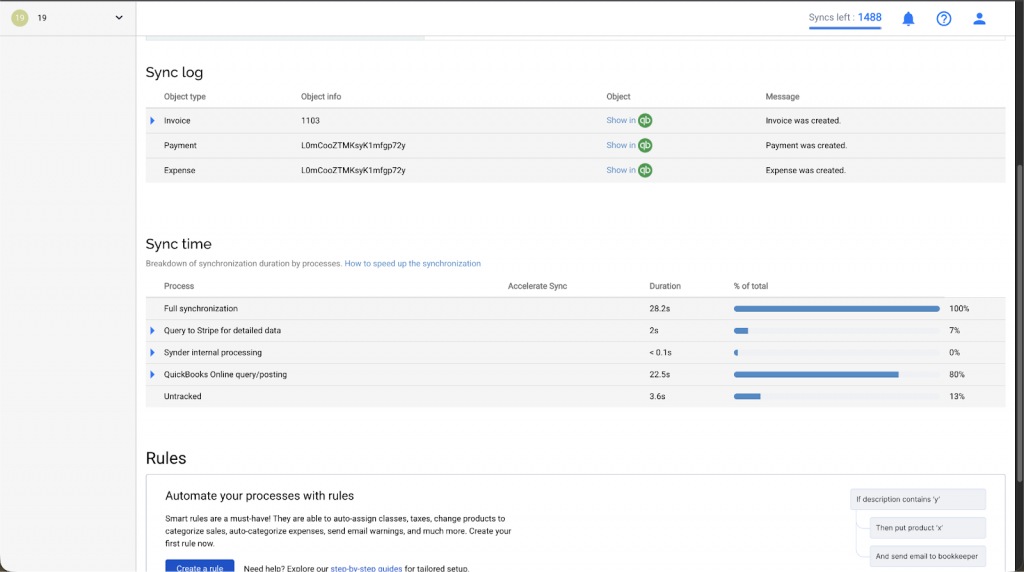Viewport: 1024px width, 572px height.
Task: Click the Create a rule button
Action: (199, 565)
